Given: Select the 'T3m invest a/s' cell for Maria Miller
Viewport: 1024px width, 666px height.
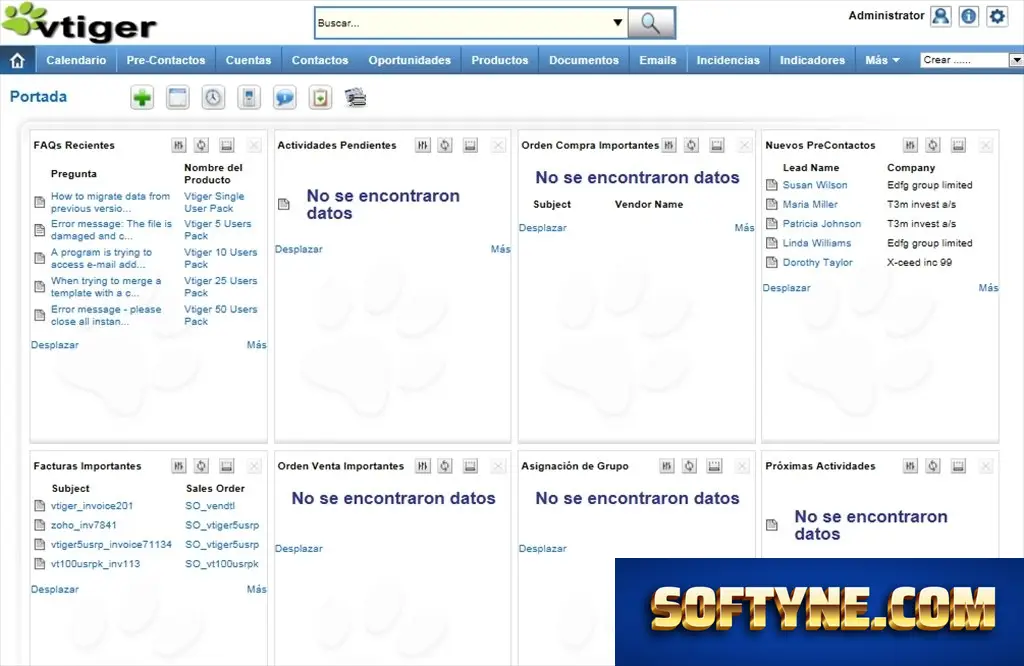Looking at the screenshot, I should (921, 204).
